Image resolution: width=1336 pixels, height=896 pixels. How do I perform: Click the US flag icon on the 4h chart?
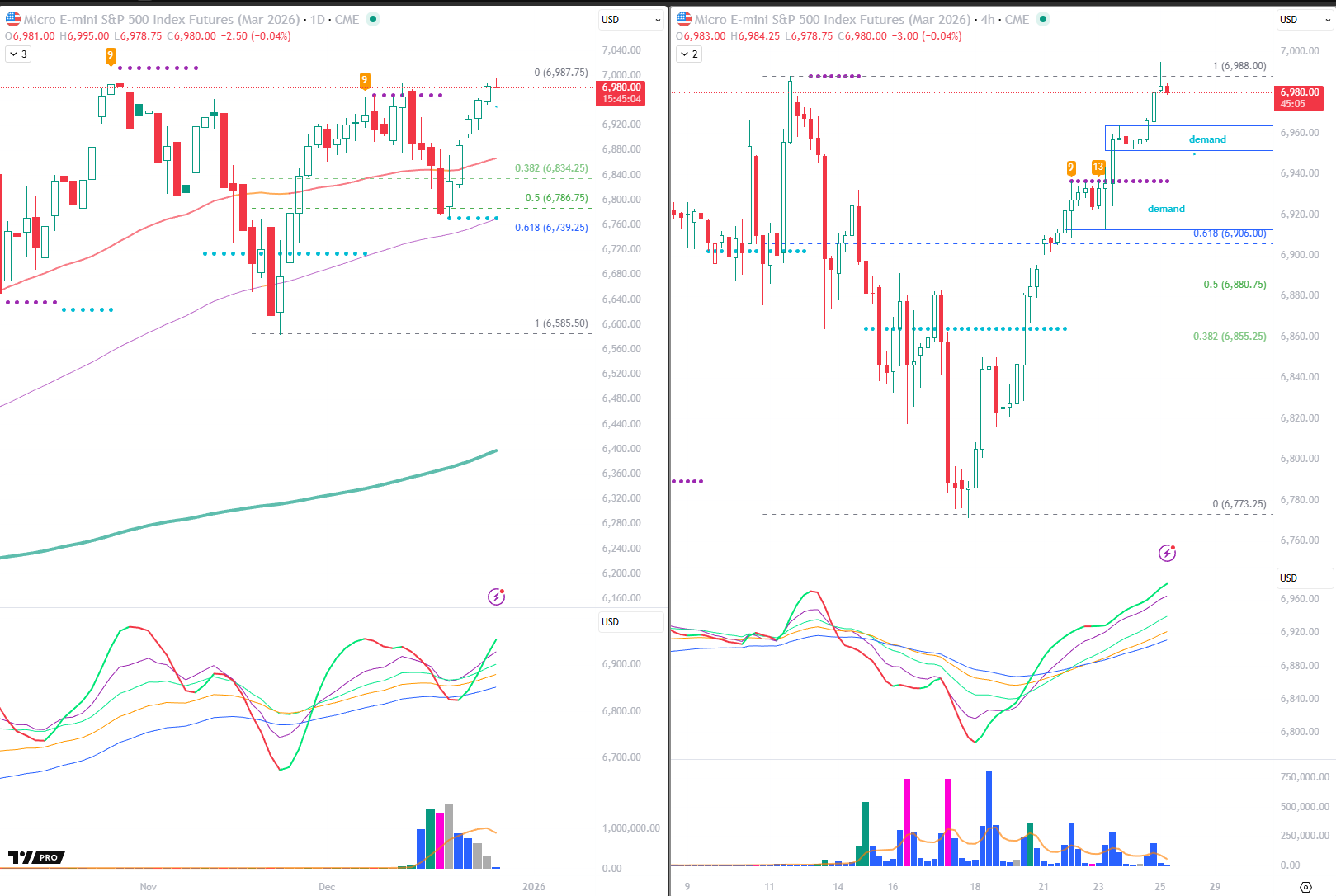coord(684,19)
